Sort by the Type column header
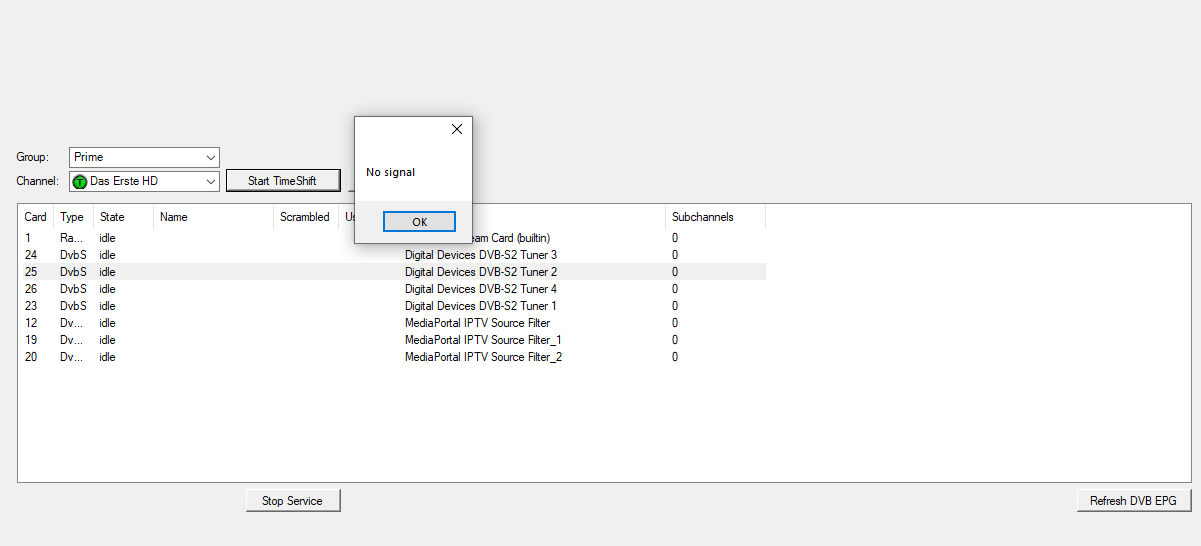 [72, 217]
